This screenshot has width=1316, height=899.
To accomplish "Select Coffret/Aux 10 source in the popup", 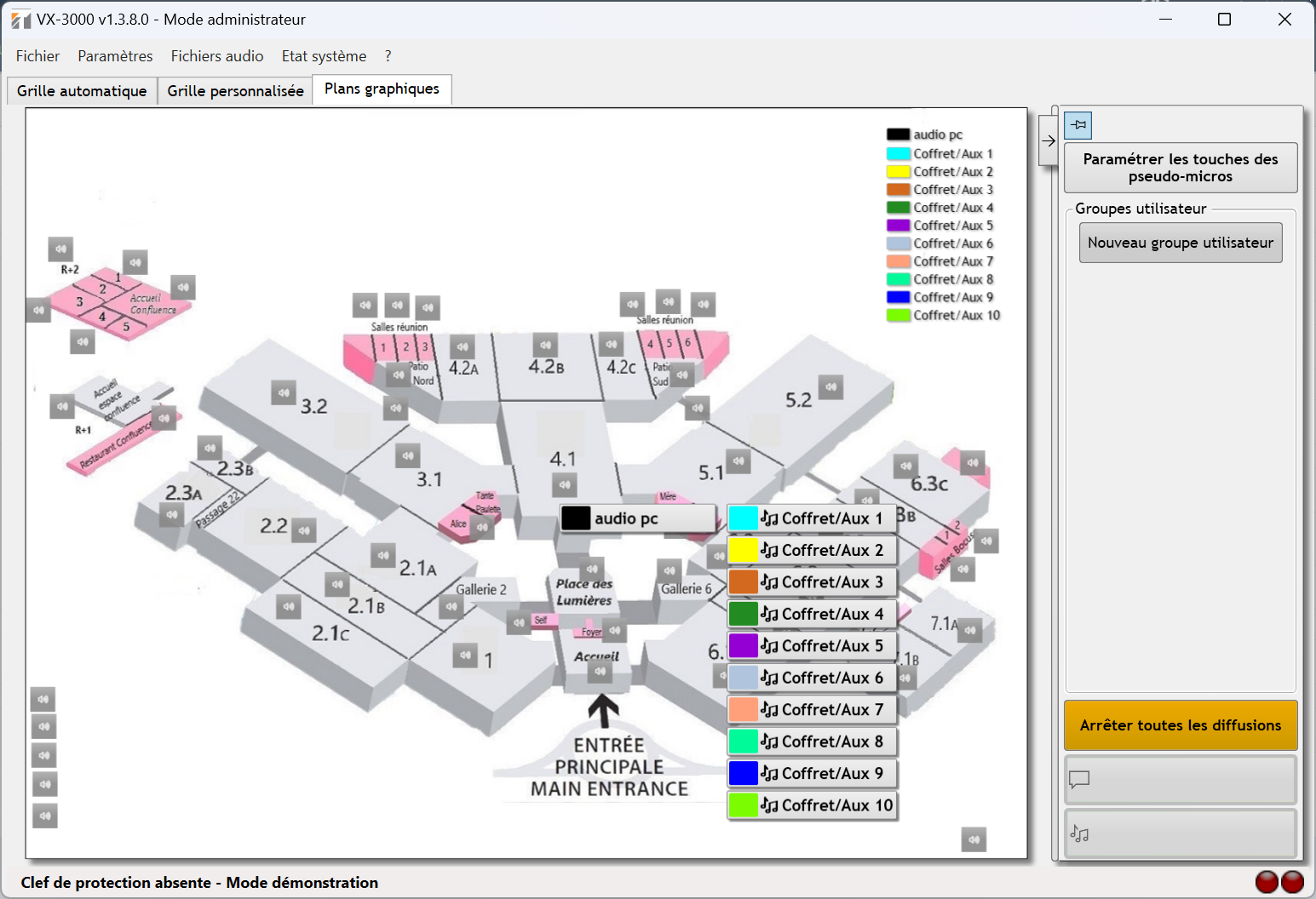I will (x=812, y=805).
